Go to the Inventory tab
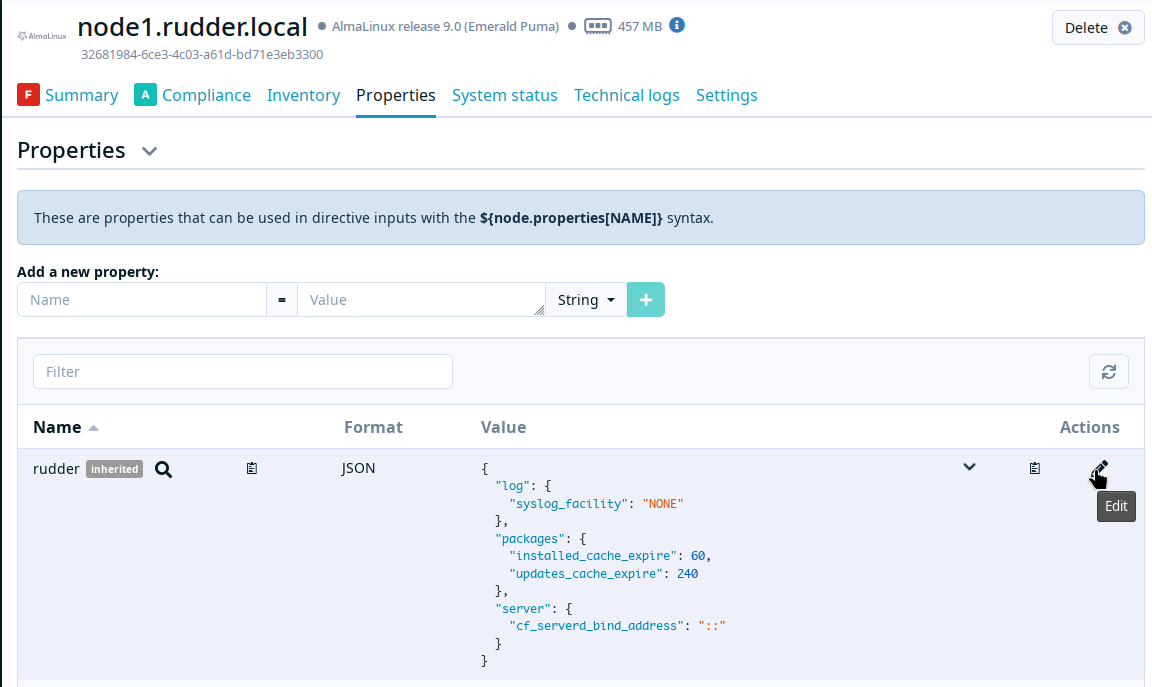This screenshot has width=1152, height=687. (303, 95)
